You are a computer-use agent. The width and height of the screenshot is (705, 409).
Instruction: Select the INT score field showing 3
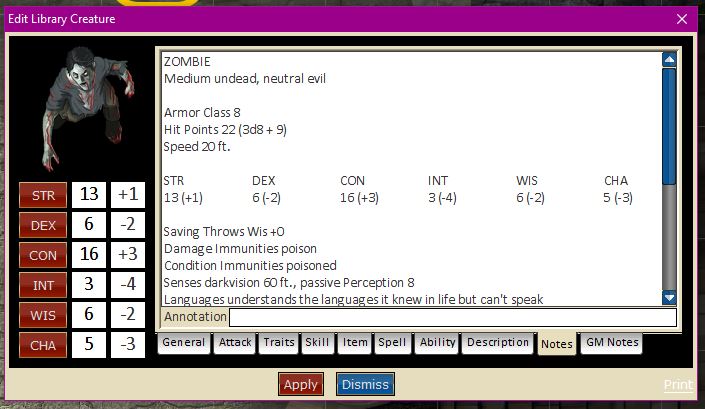pyautogui.click(x=89, y=285)
